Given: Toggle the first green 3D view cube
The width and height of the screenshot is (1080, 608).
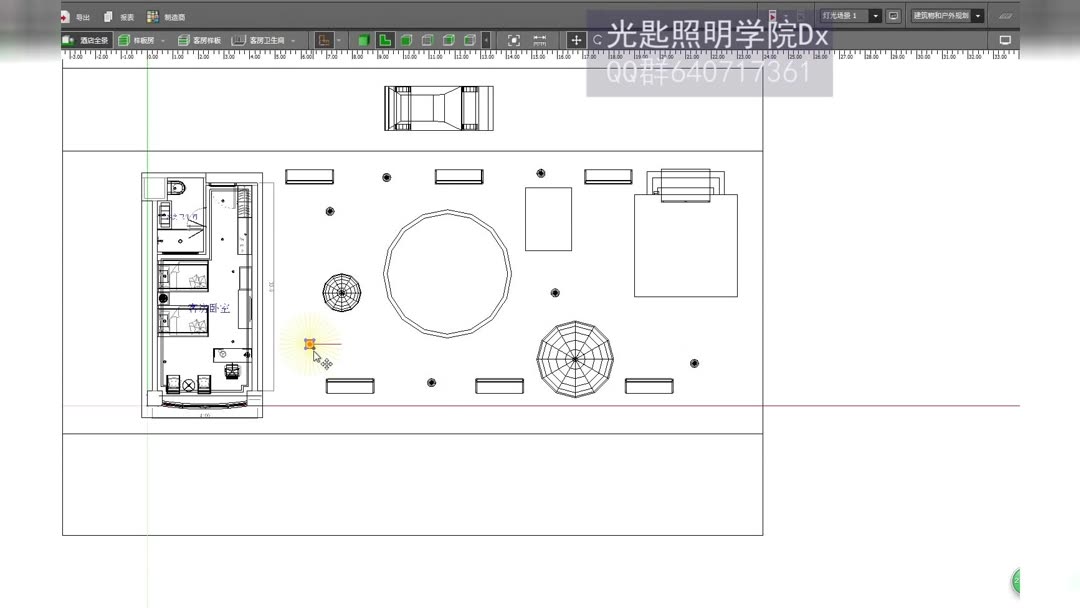Looking at the screenshot, I should 364,40.
